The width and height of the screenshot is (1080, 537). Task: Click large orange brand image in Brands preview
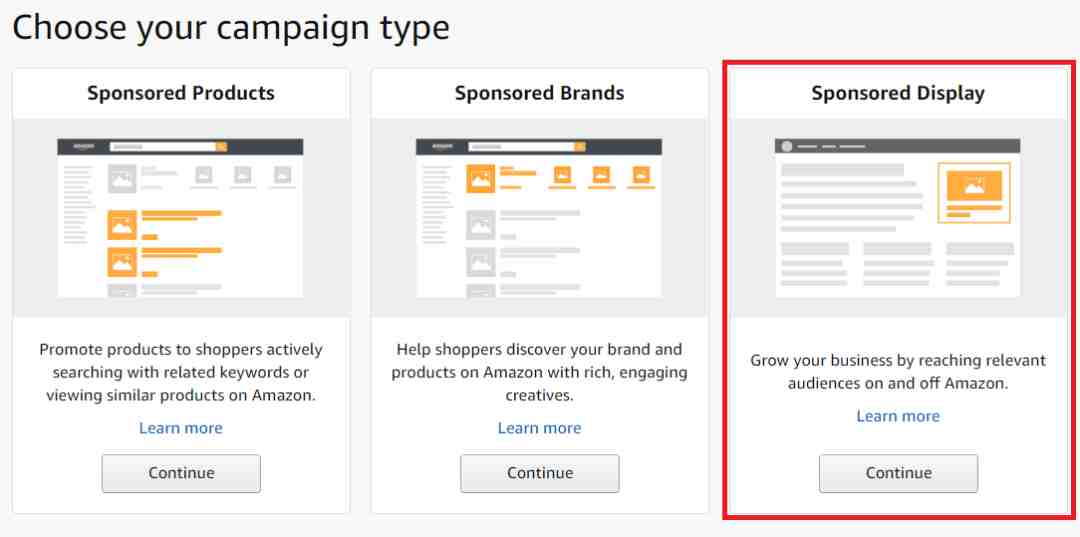tap(481, 178)
